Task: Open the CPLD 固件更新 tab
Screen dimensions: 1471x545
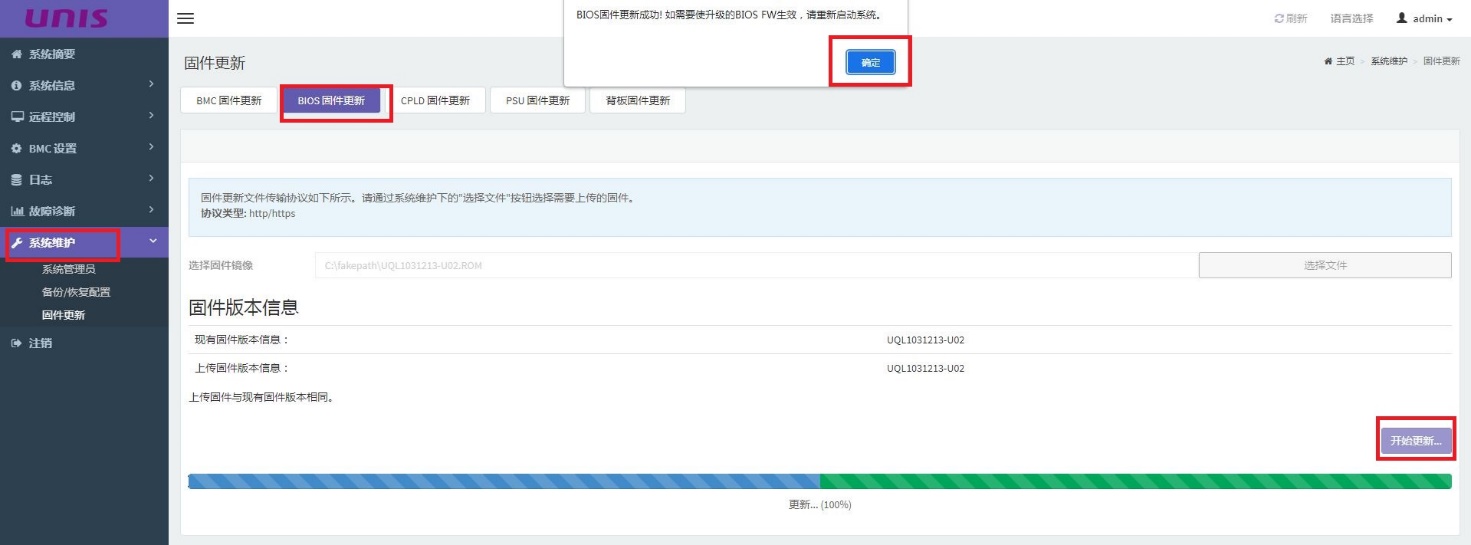Action: coord(435,101)
